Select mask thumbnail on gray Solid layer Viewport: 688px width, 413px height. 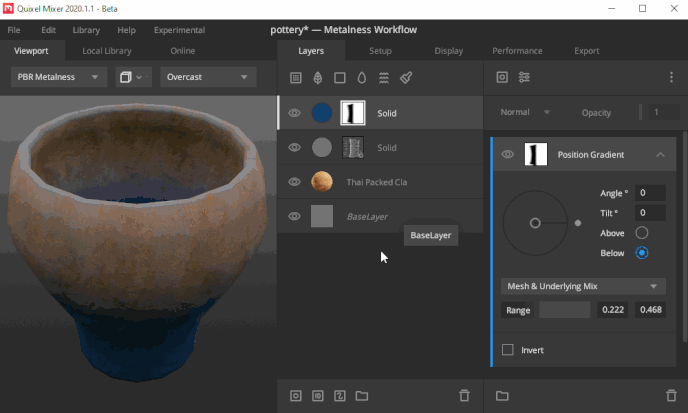353,147
